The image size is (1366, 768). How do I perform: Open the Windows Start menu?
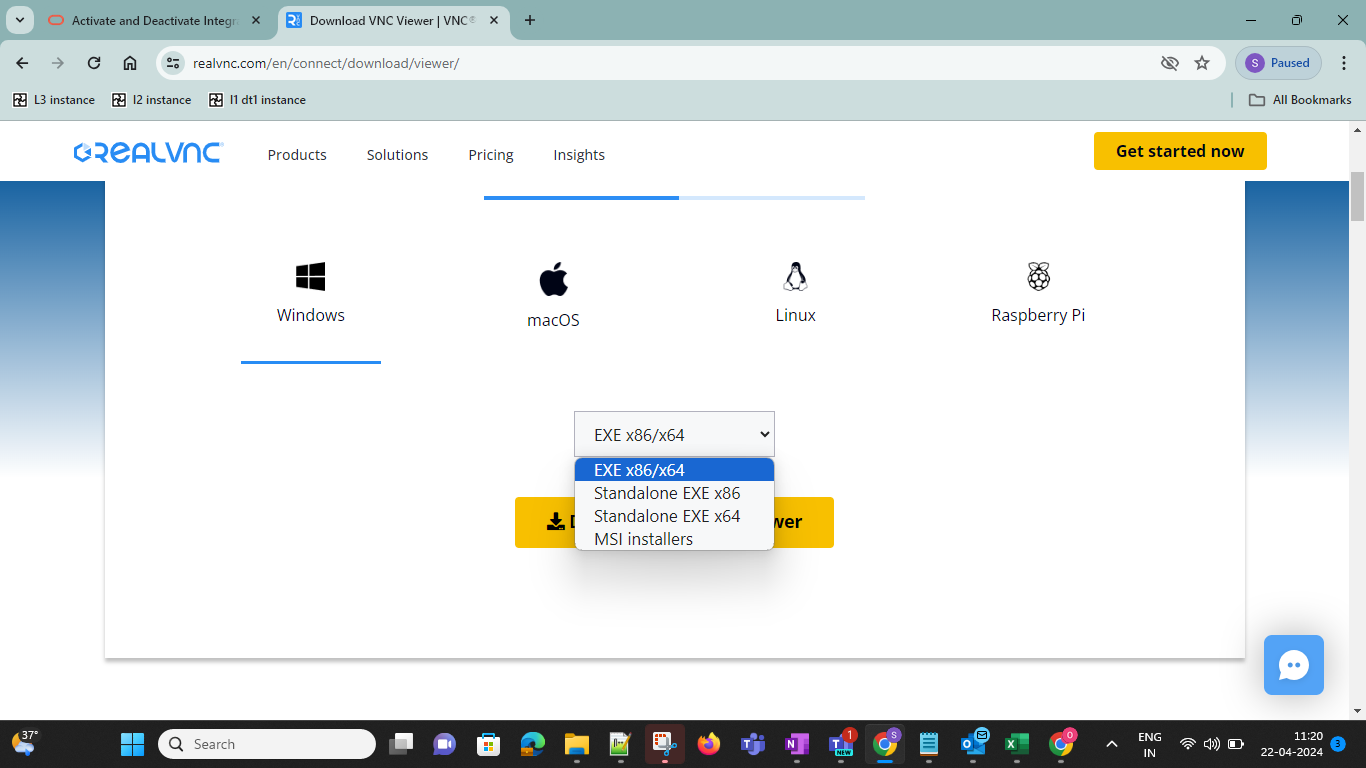(132, 744)
